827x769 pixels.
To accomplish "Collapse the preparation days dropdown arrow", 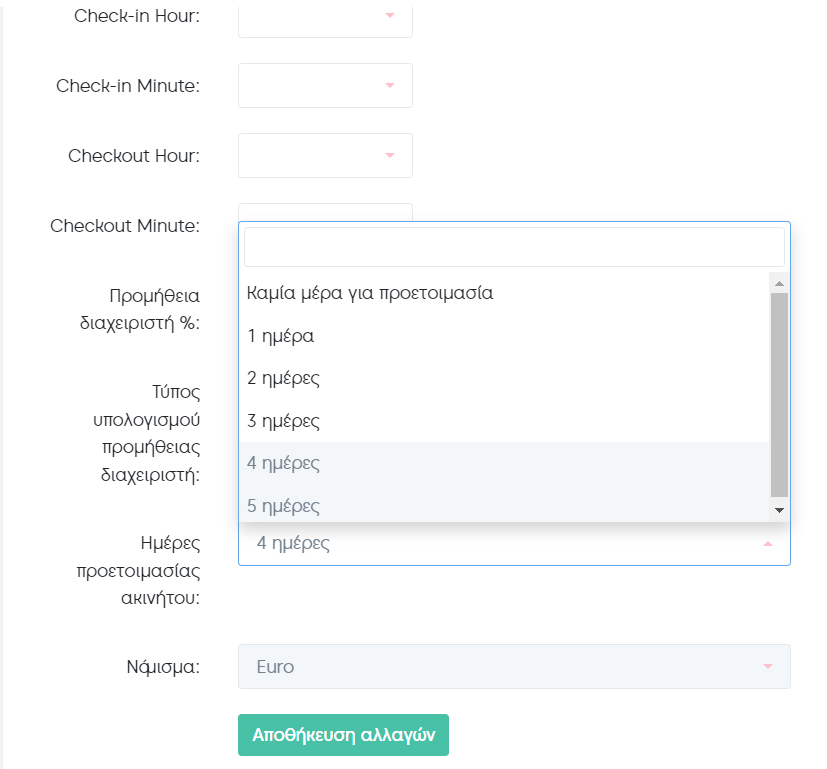I will [x=768, y=543].
